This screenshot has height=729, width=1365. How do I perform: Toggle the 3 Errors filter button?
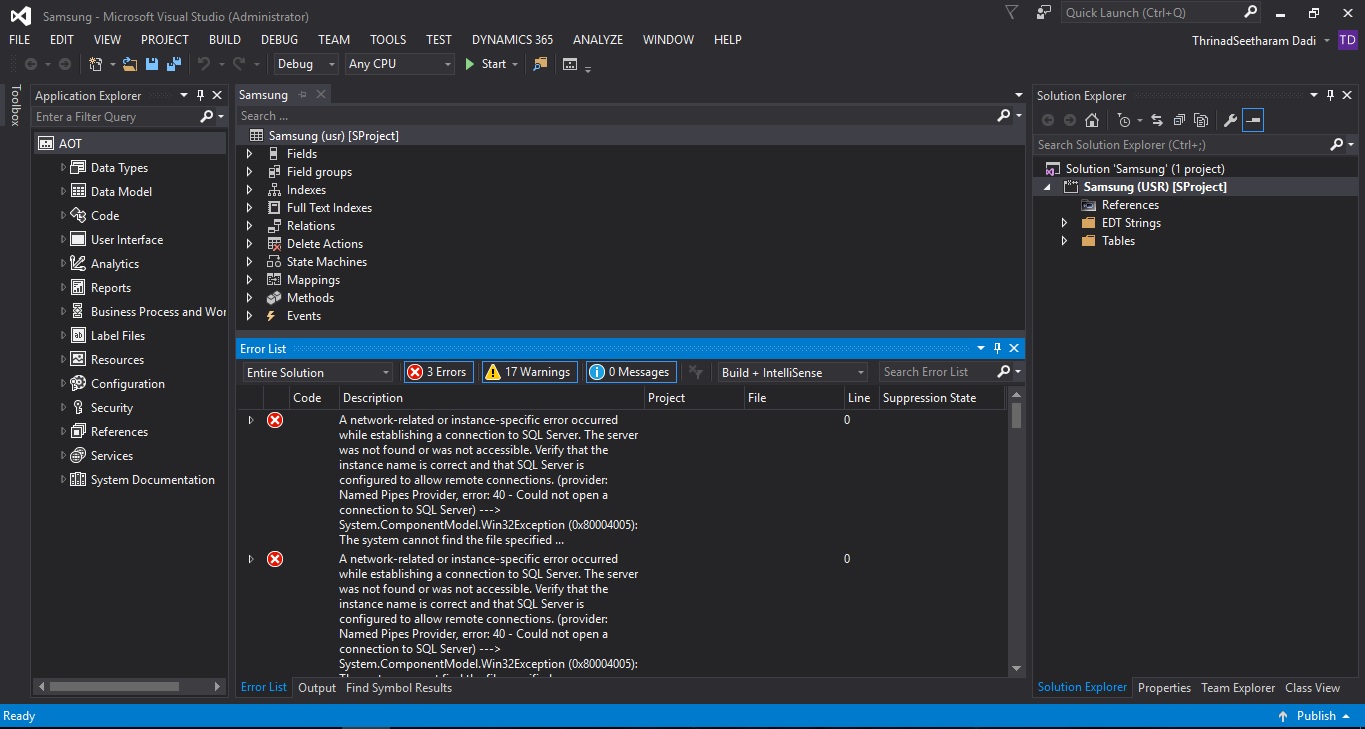tap(438, 372)
